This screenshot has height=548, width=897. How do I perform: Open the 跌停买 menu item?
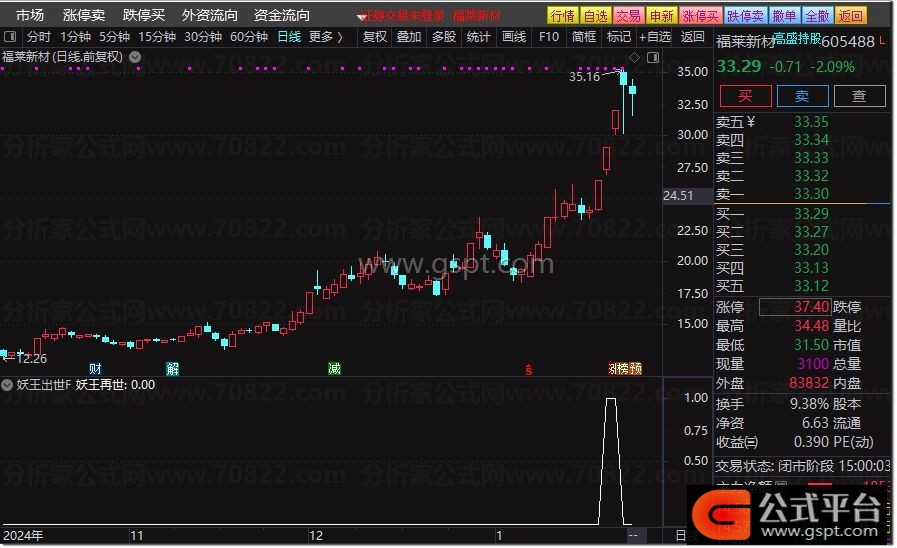point(144,15)
